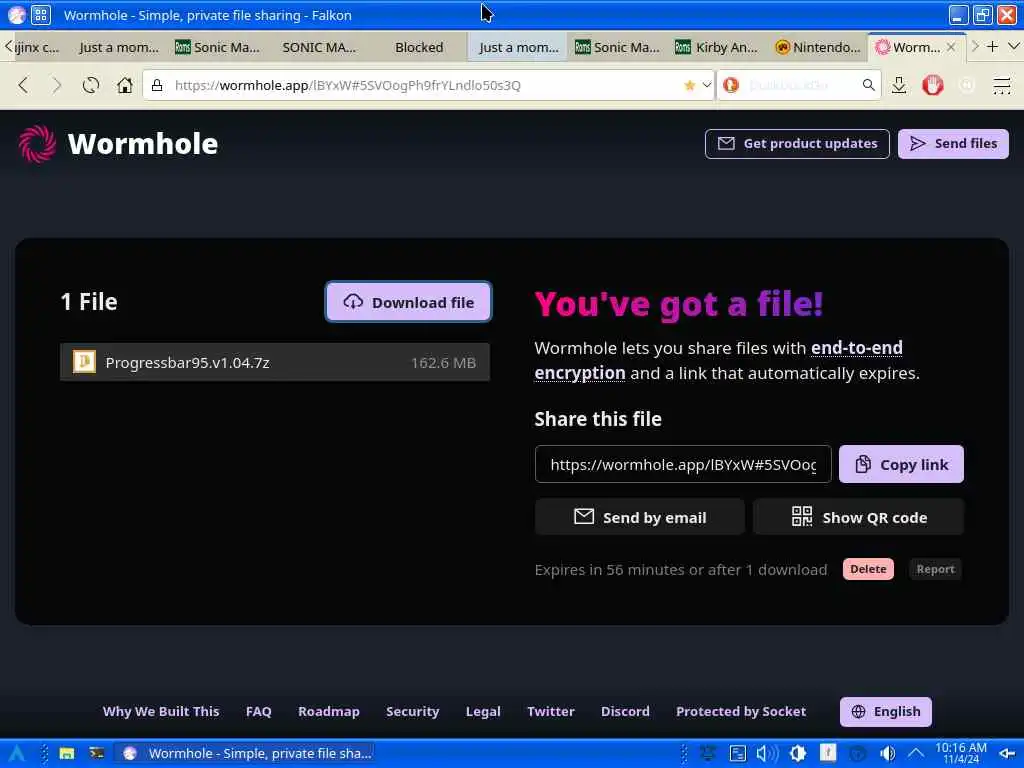Image resolution: width=1024 pixels, height=768 pixels.
Task: Click the Wormhole brand title
Action: tap(142, 144)
